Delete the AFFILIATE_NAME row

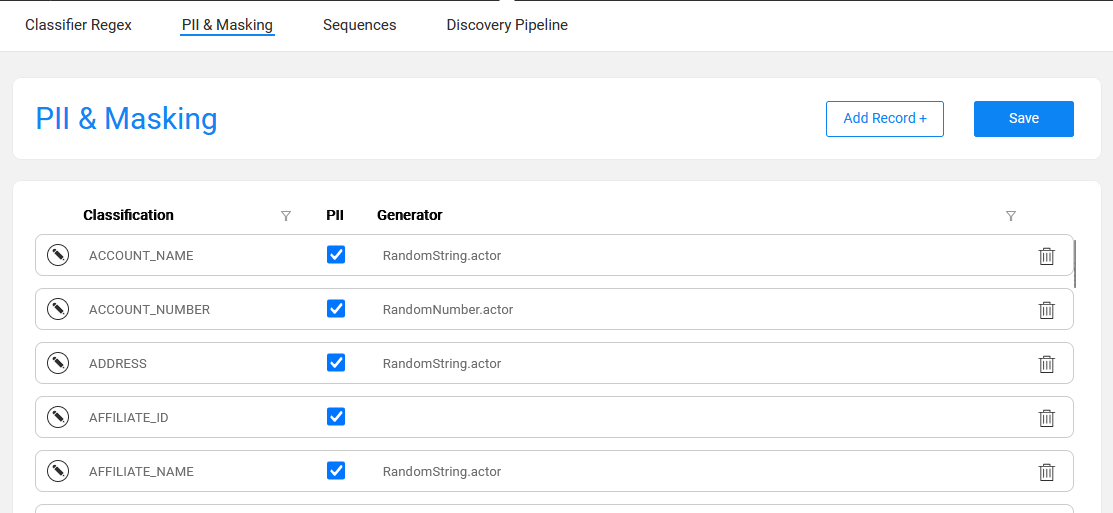pyautogui.click(x=1046, y=472)
